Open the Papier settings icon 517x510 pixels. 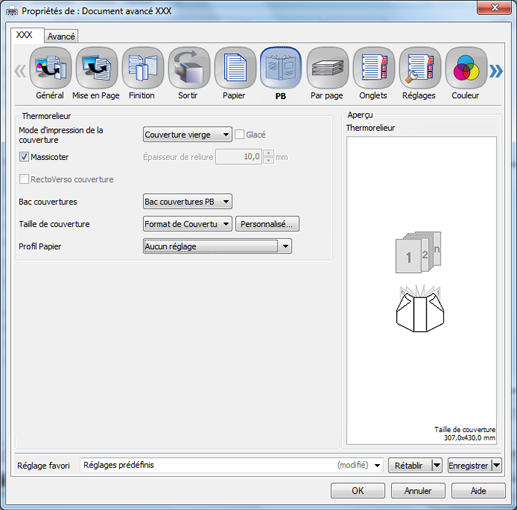[235, 68]
